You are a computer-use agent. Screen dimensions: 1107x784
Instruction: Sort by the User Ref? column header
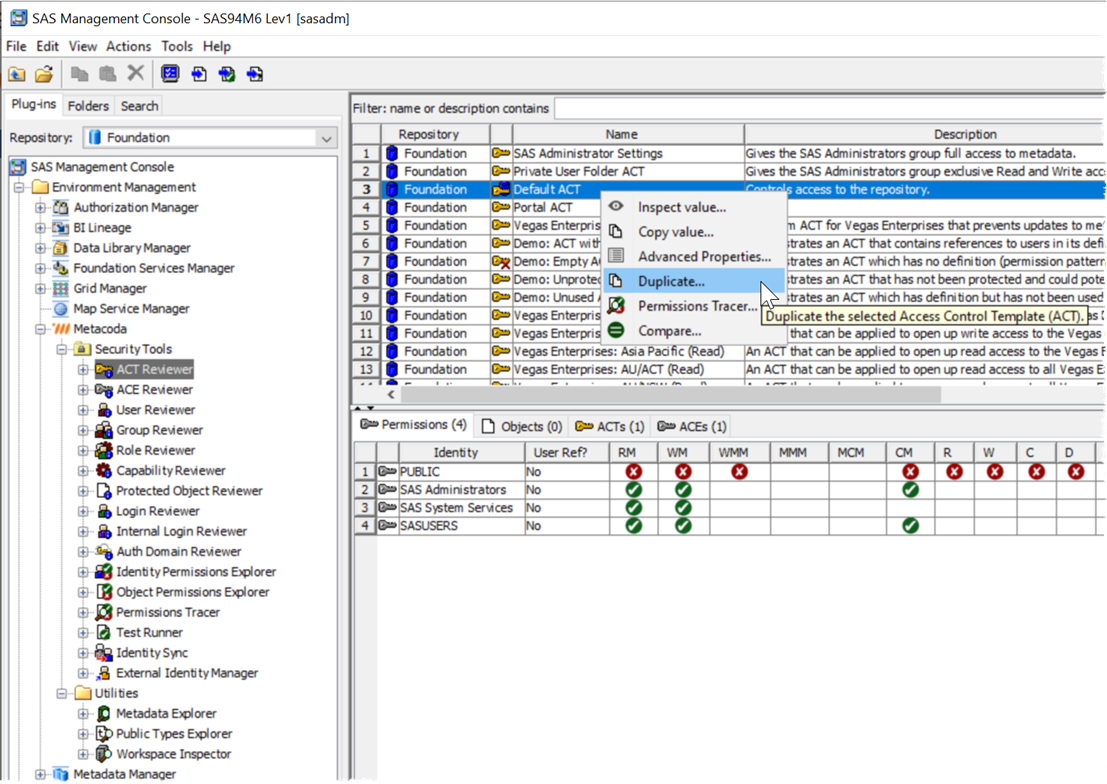click(x=567, y=453)
